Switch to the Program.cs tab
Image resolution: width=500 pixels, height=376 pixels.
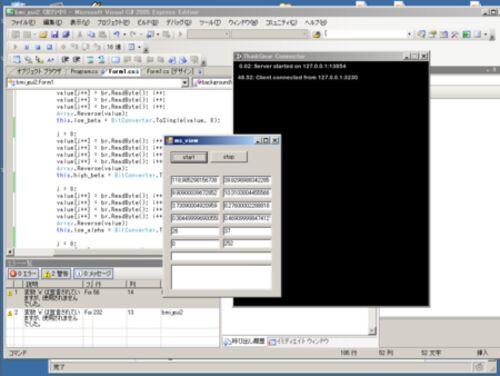[84, 71]
